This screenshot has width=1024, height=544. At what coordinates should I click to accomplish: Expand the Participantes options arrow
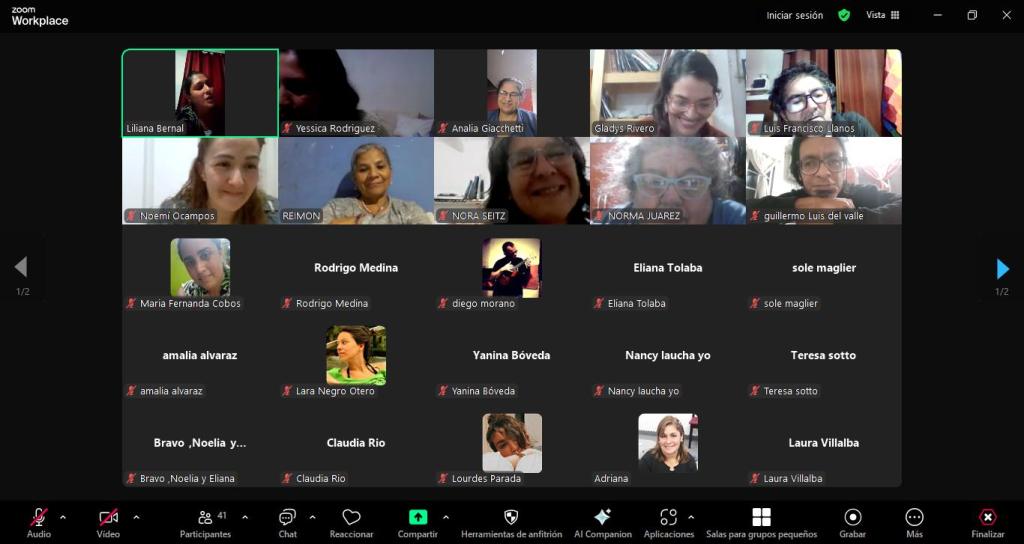click(x=245, y=517)
